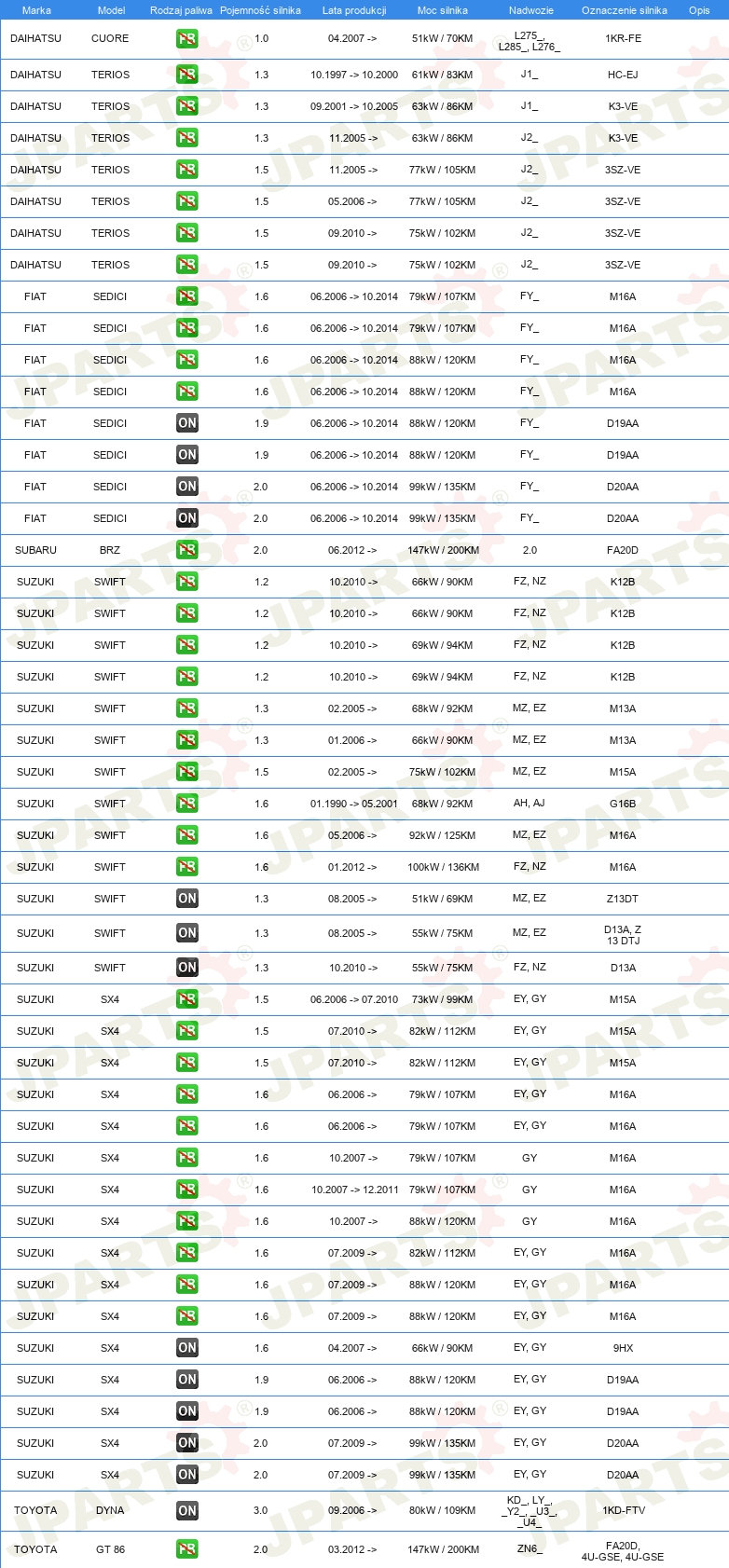Image resolution: width=729 pixels, height=1568 pixels.
Task: Click the petrol icon for Toyota GT 86
Action: point(186,1549)
